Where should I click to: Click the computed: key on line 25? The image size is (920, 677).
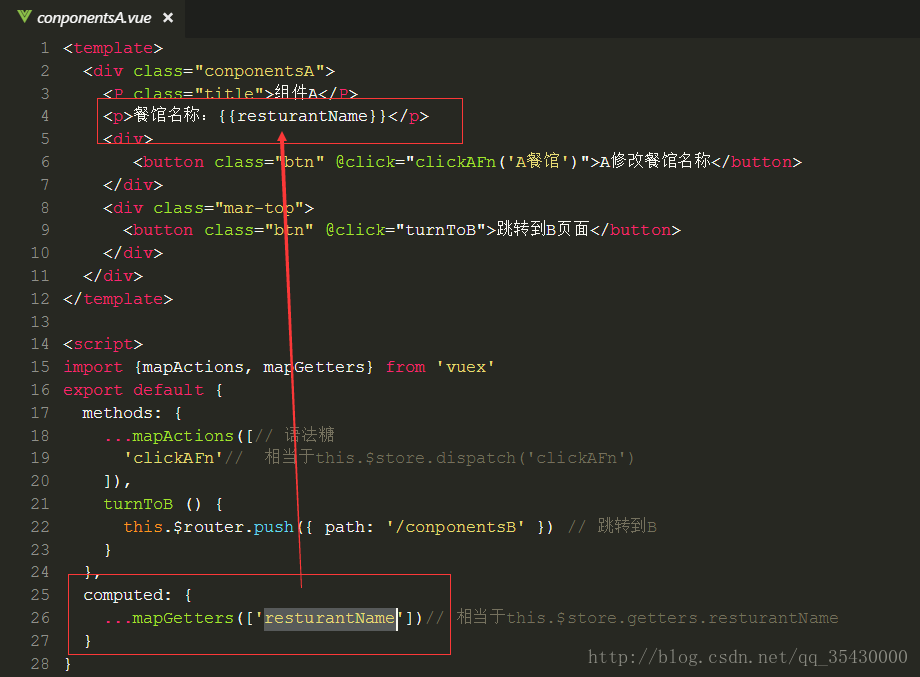pos(127,595)
